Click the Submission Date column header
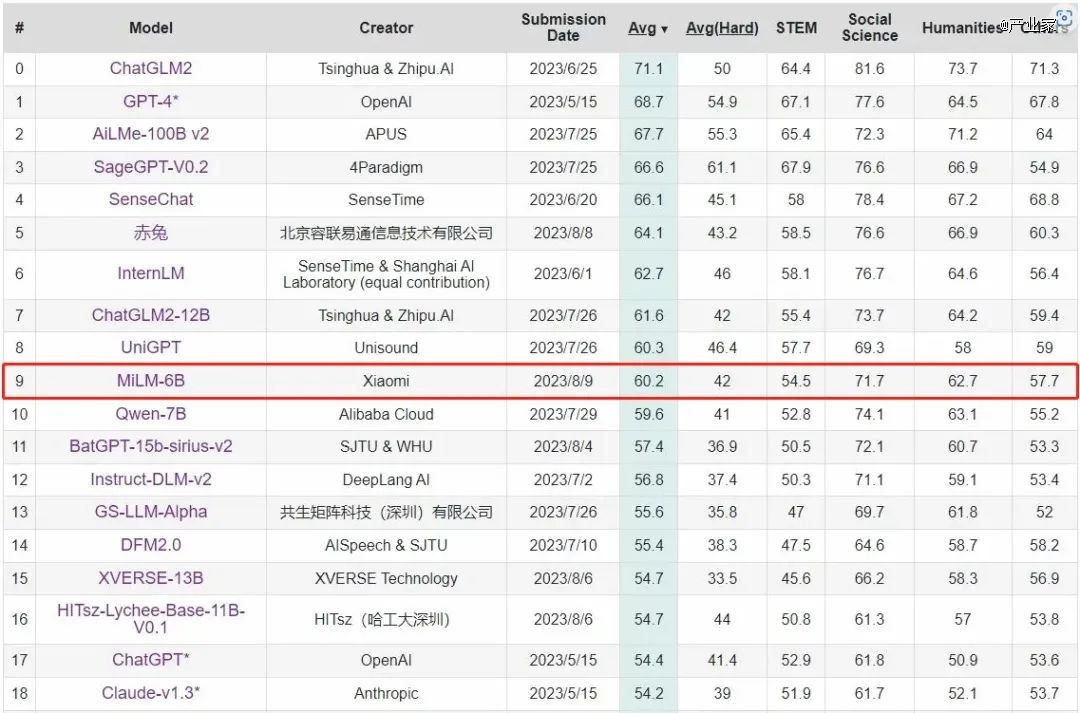The image size is (1080, 713). tap(563, 28)
